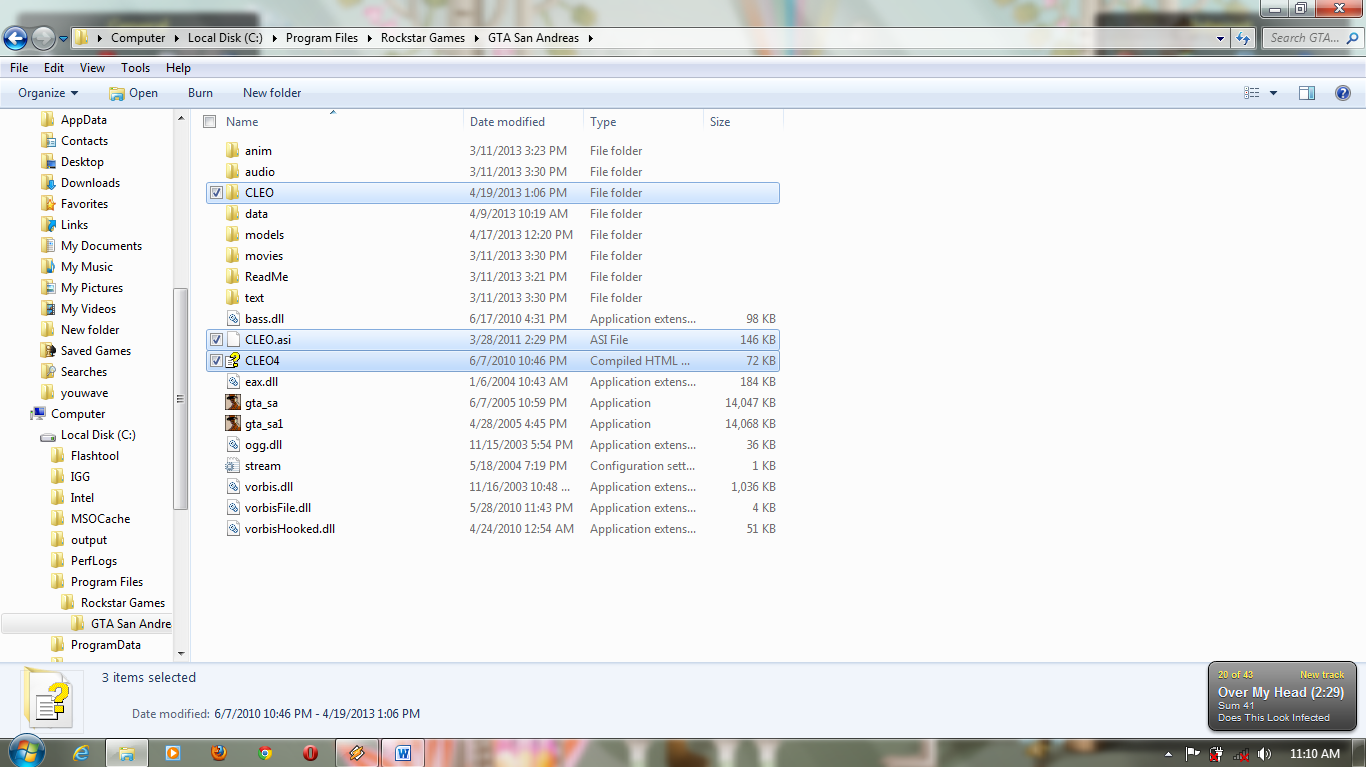Select the models folder row

(x=492, y=235)
